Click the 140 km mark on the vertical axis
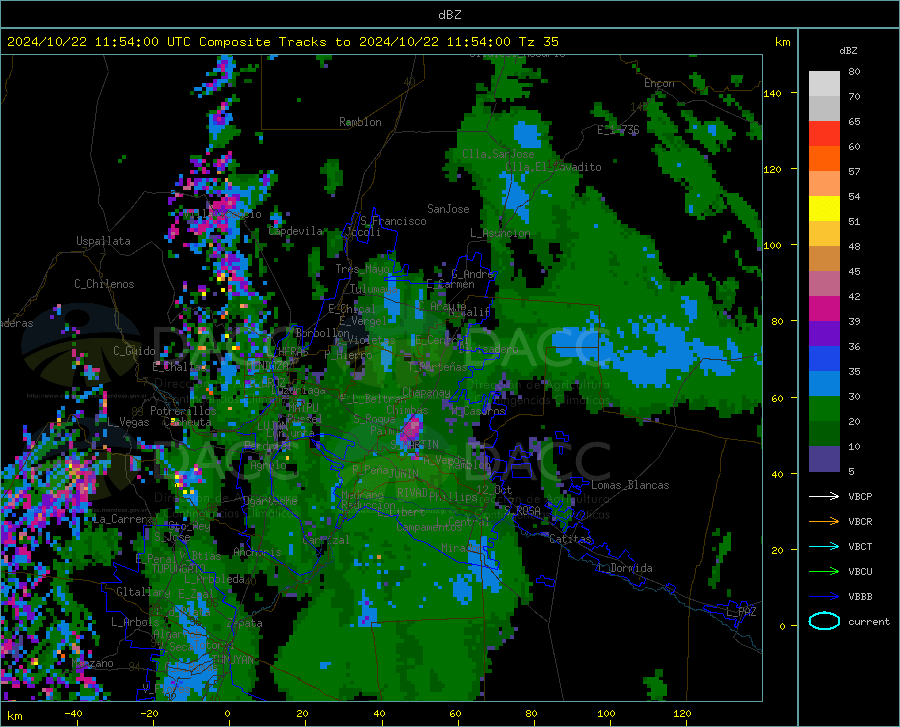The height and width of the screenshot is (727, 900). [772, 93]
